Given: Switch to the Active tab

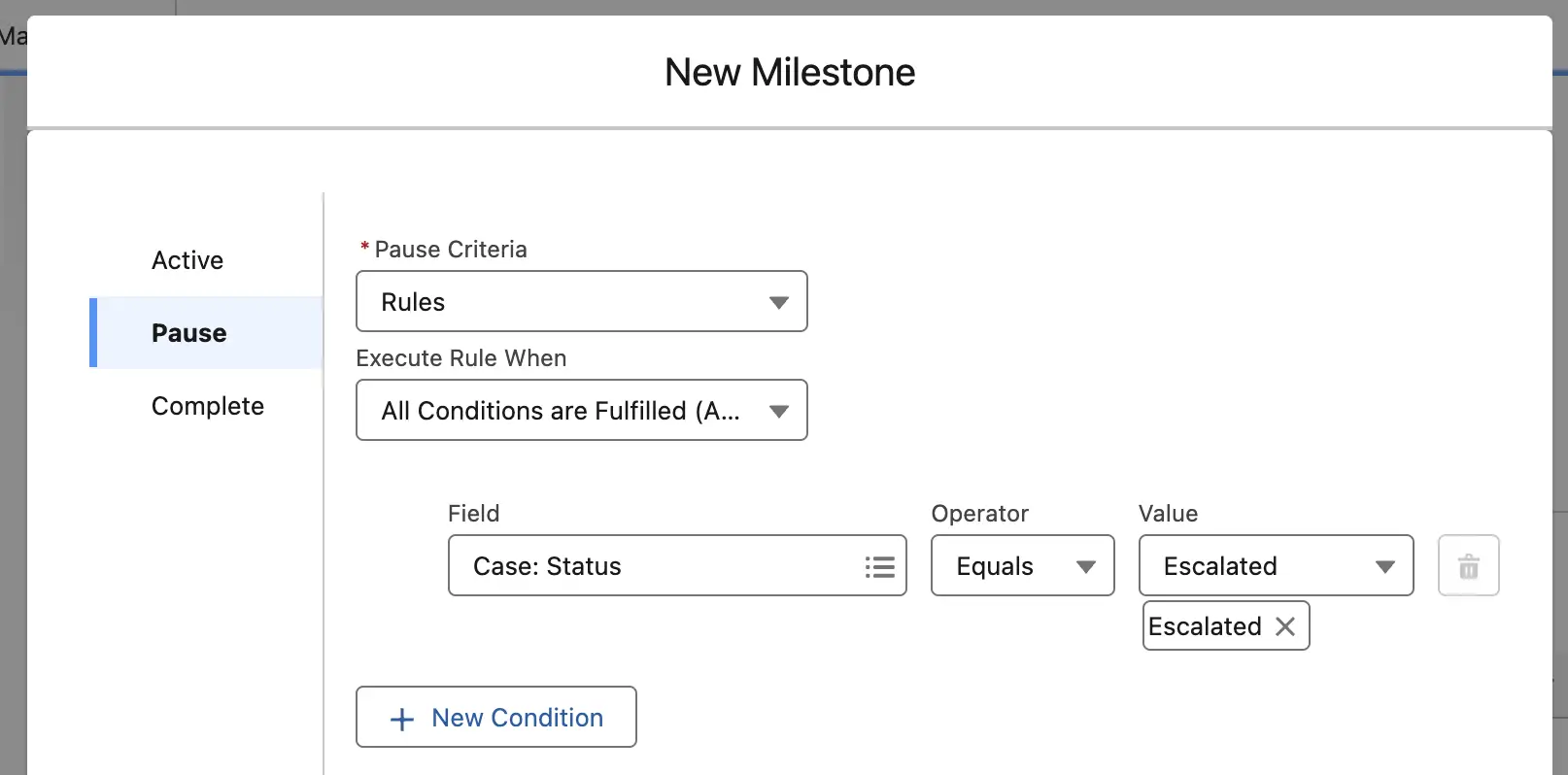Looking at the screenshot, I should tap(187, 260).
